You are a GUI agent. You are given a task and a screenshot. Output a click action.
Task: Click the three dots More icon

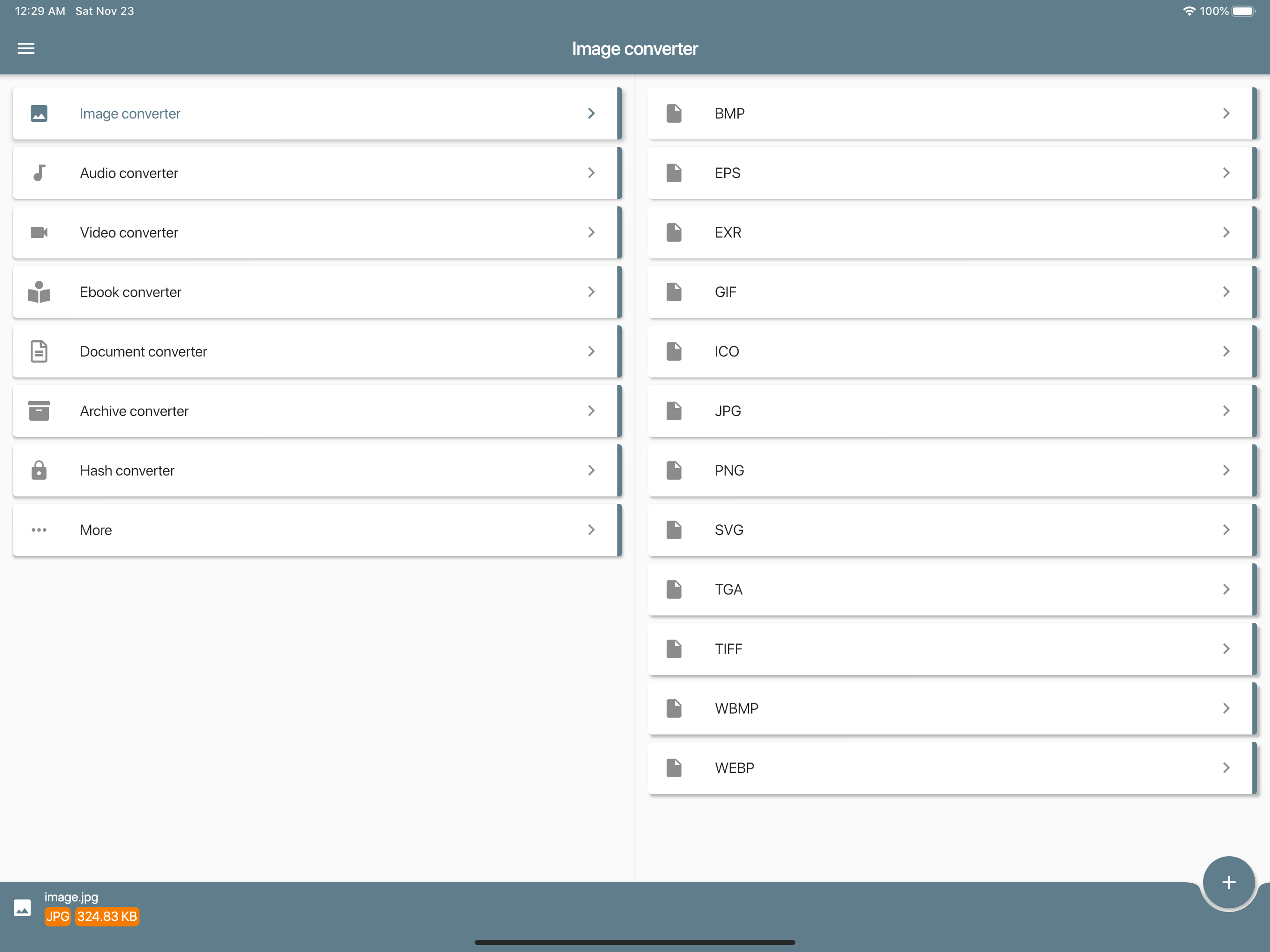coord(39,530)
